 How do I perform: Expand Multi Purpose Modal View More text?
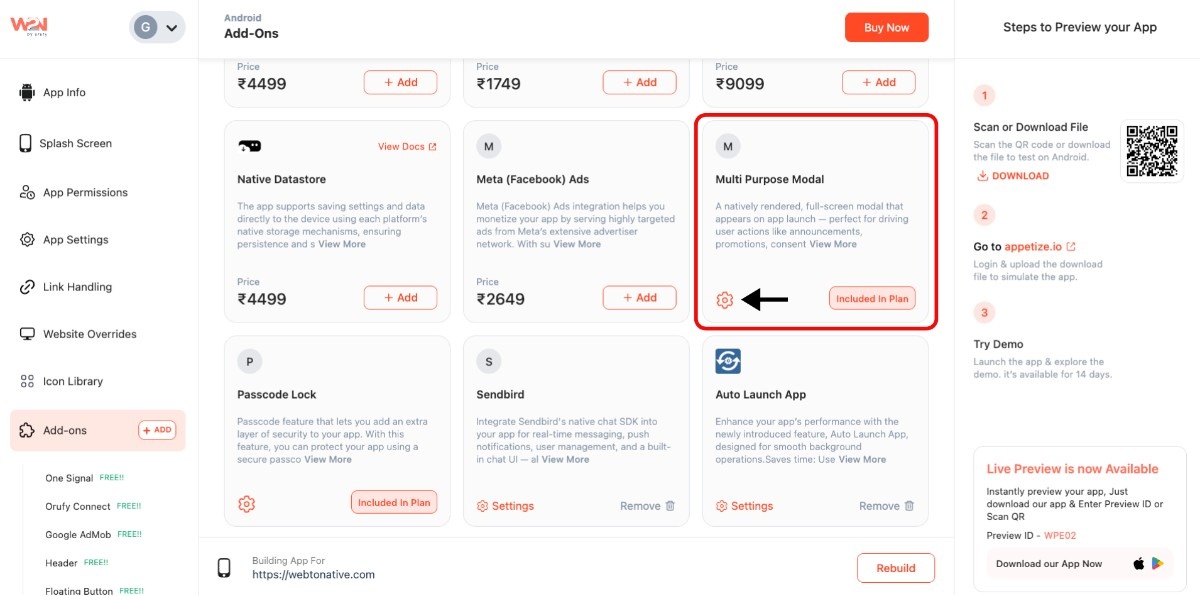click(833, 244)
